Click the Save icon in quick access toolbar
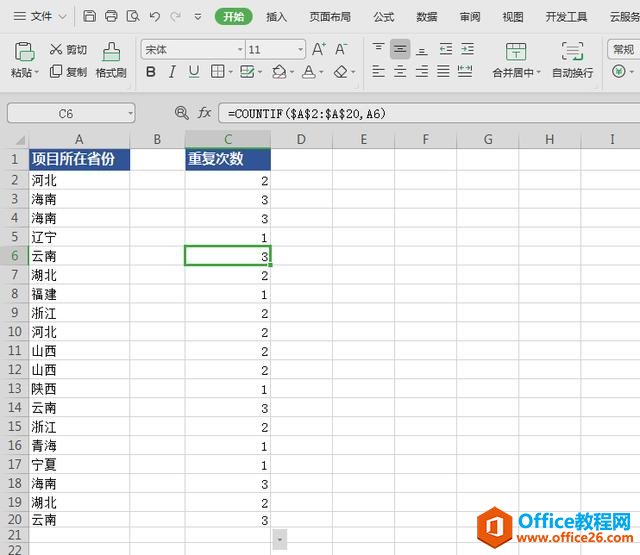 coord(89,16)
